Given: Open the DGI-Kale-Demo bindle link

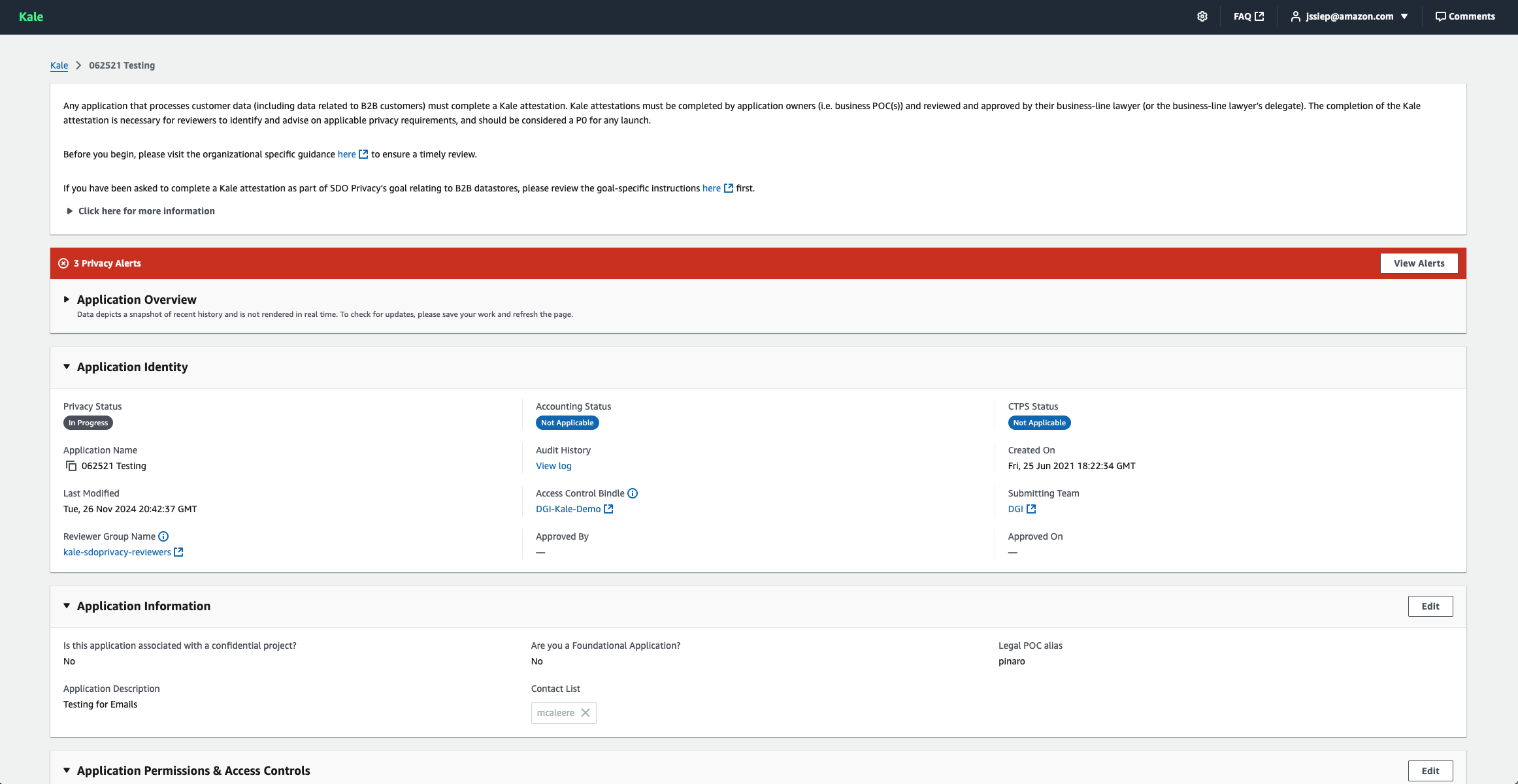Looking at the screenshot, I should pyautogui.click(x=568, y=509).
